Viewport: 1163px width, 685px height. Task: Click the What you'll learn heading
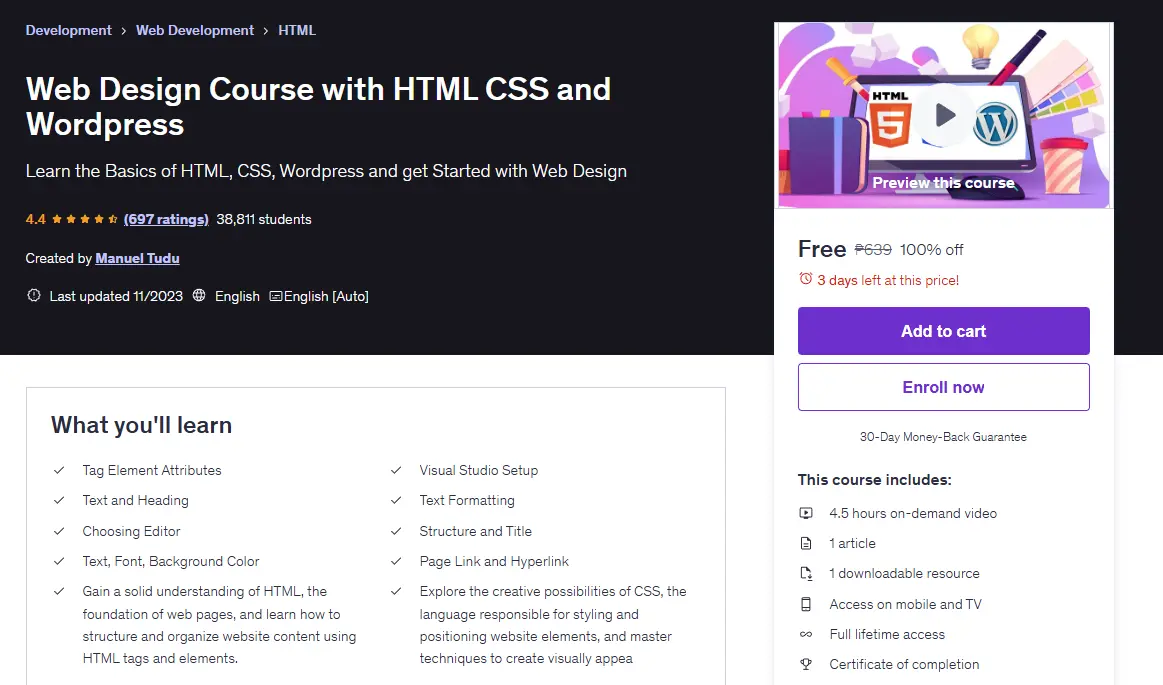(x=142, y=425)
